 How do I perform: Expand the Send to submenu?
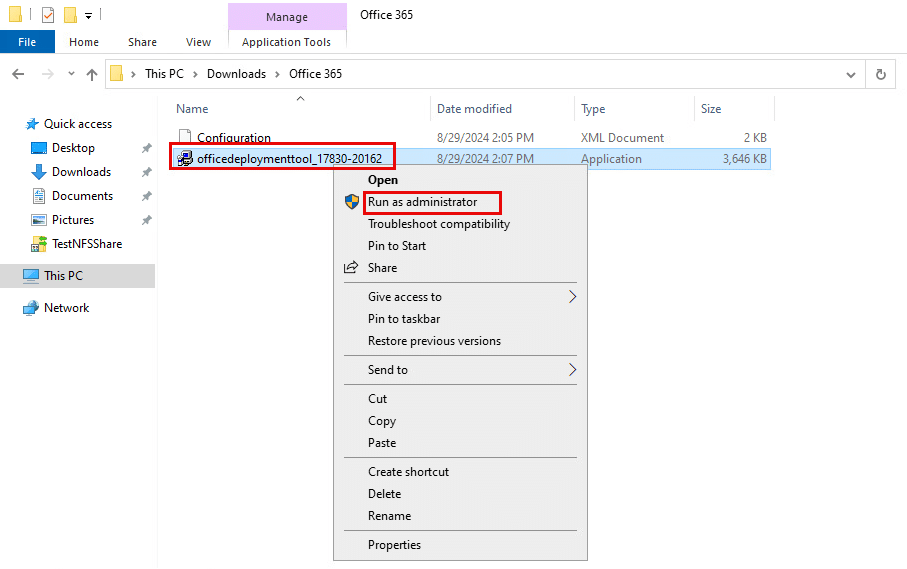point(572,370)
